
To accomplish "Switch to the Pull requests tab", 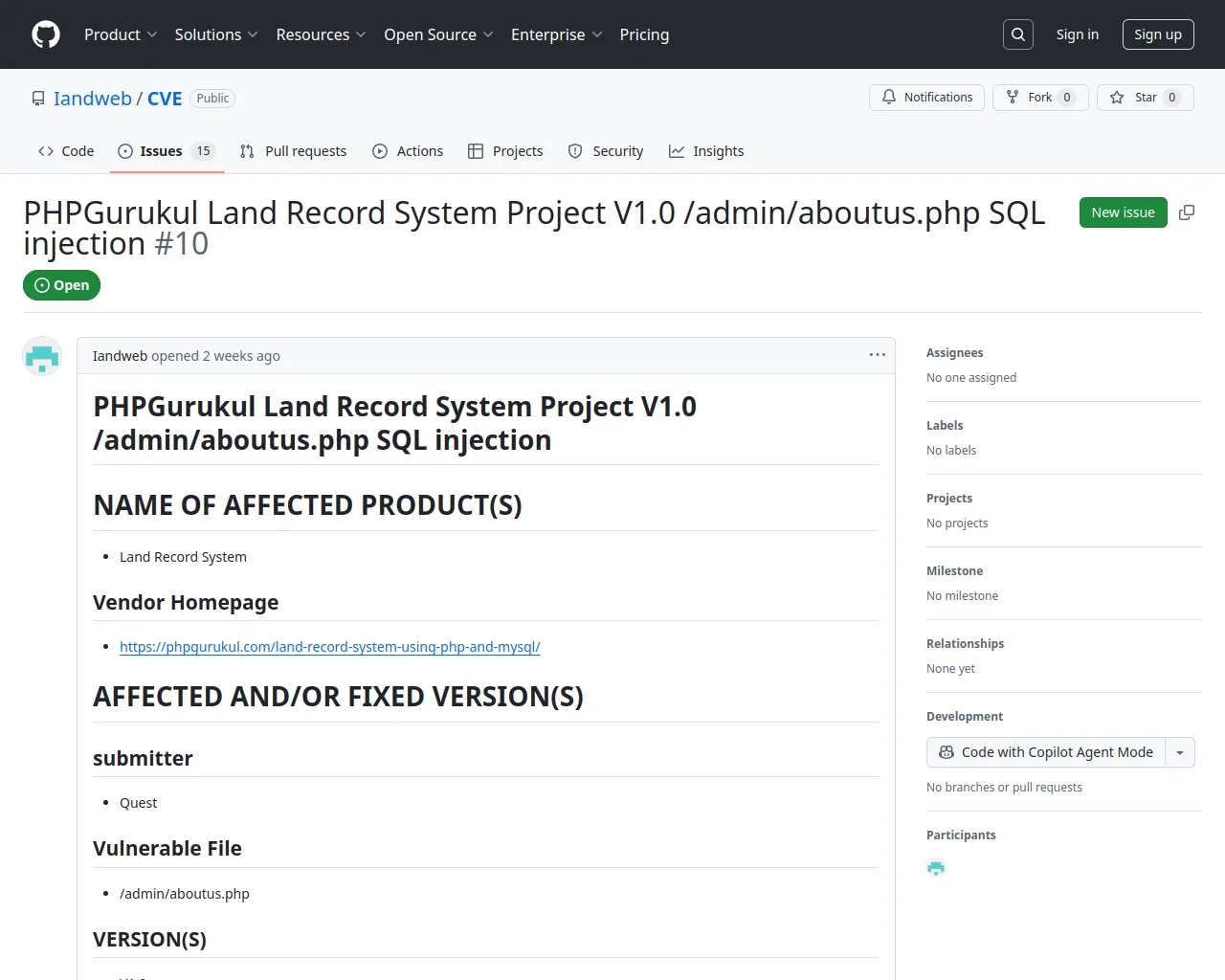I will point(293,151).
